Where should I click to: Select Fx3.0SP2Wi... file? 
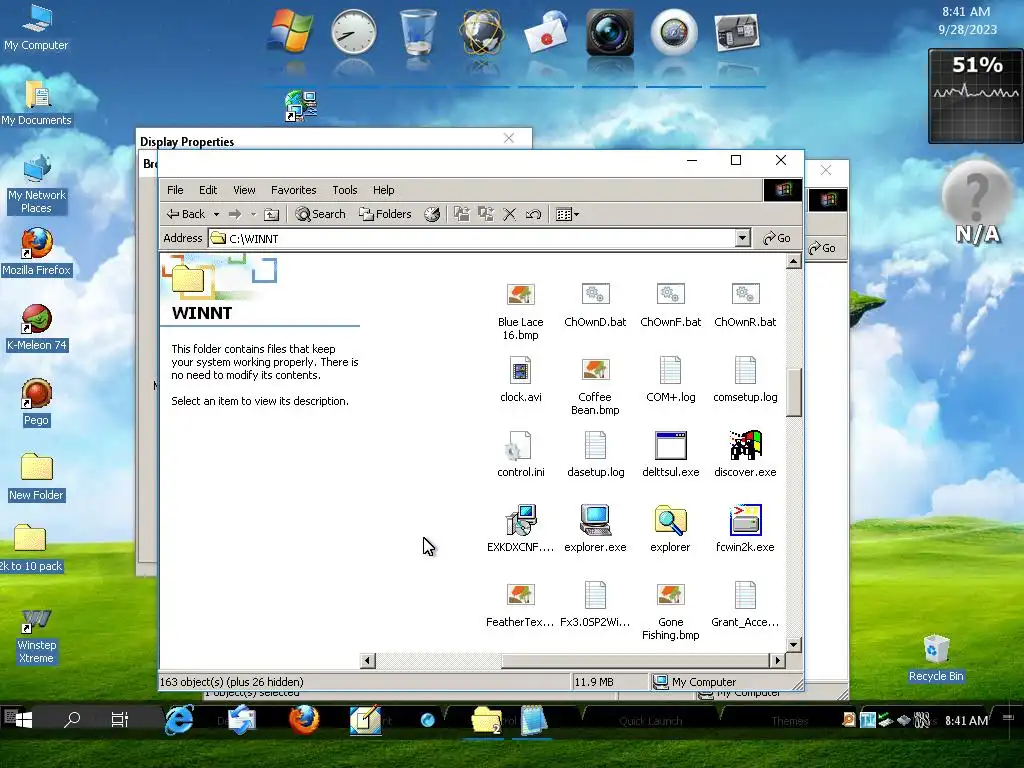595,605
